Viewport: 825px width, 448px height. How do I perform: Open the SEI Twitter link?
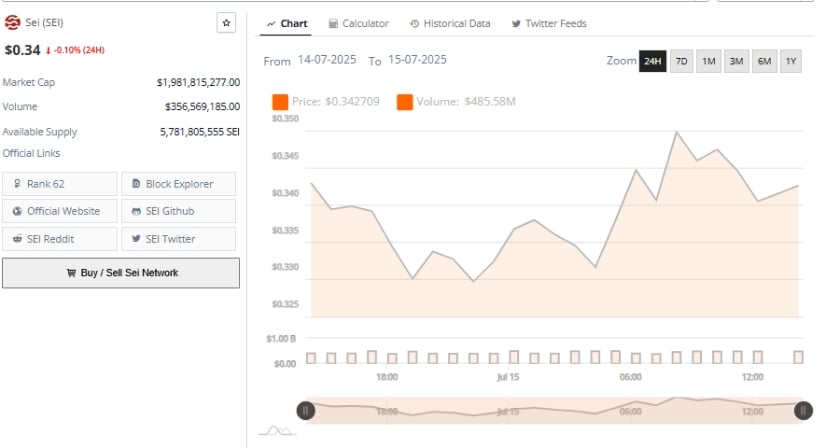click(x=178, y=239)
